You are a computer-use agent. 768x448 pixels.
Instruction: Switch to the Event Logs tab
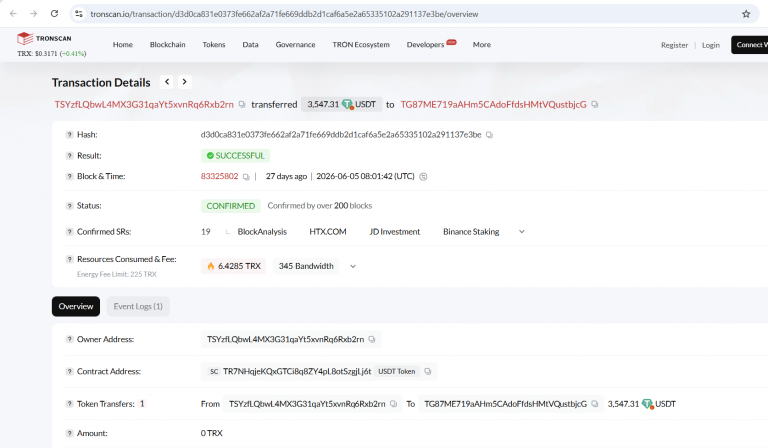[138, 307]
